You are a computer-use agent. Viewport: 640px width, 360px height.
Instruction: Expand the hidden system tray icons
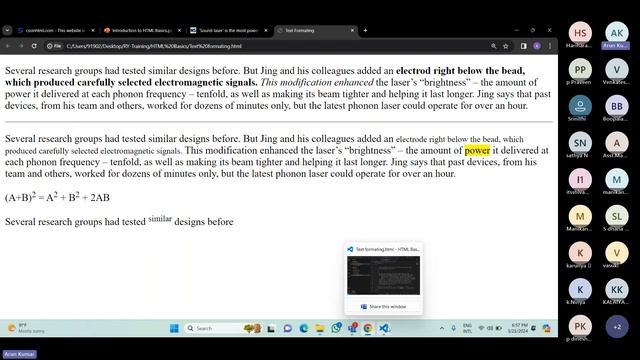pyautogui.click(x=442, y=328)
